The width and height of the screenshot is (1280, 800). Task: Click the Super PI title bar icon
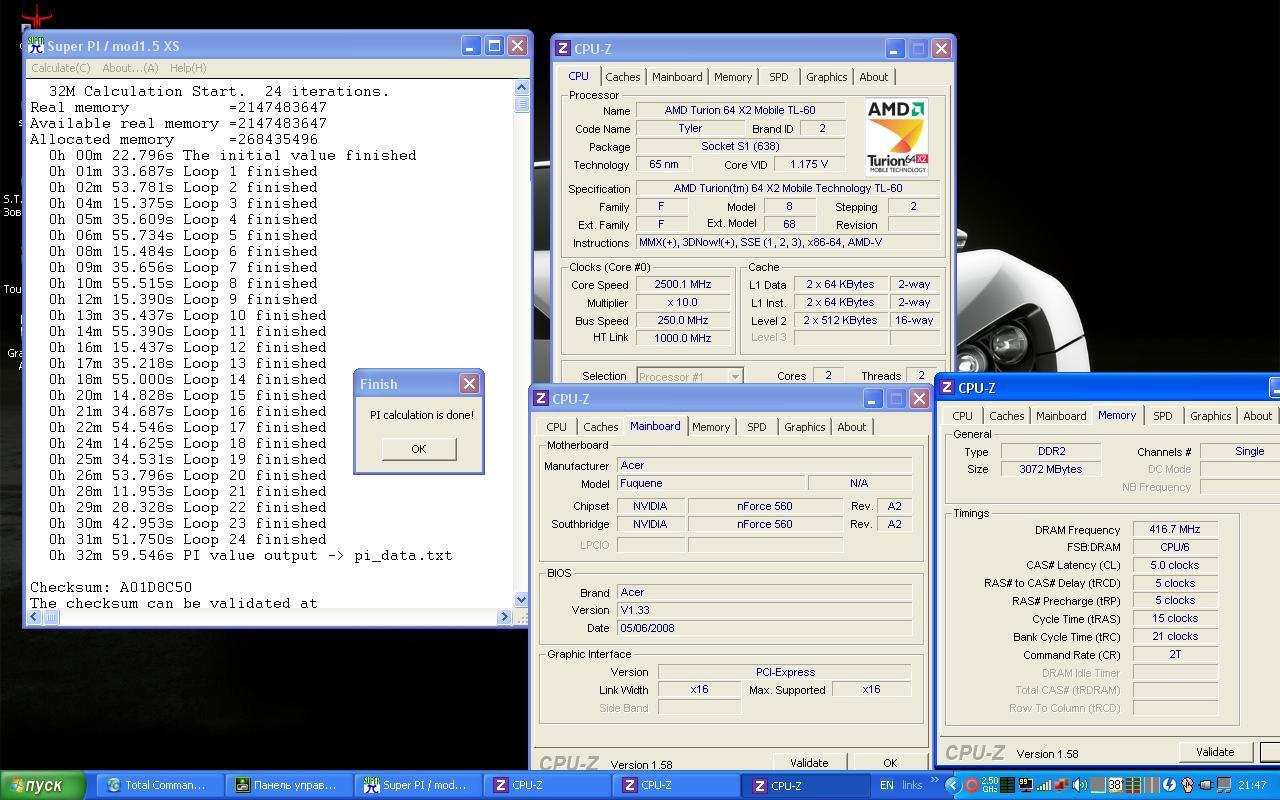click(x=36, y=45)
